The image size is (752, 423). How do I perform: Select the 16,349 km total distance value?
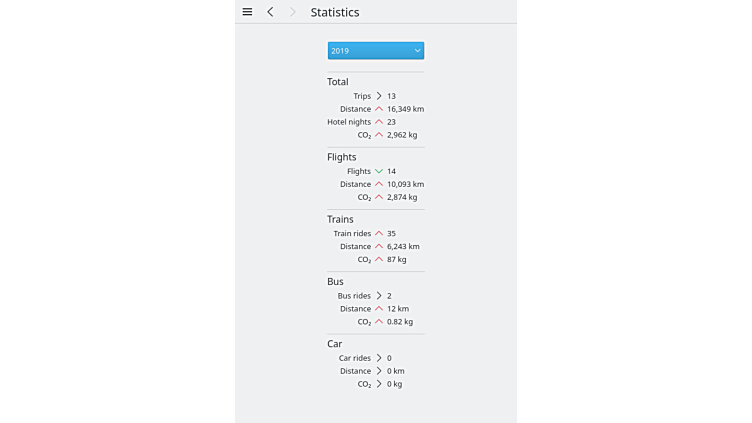click(405, 109)
